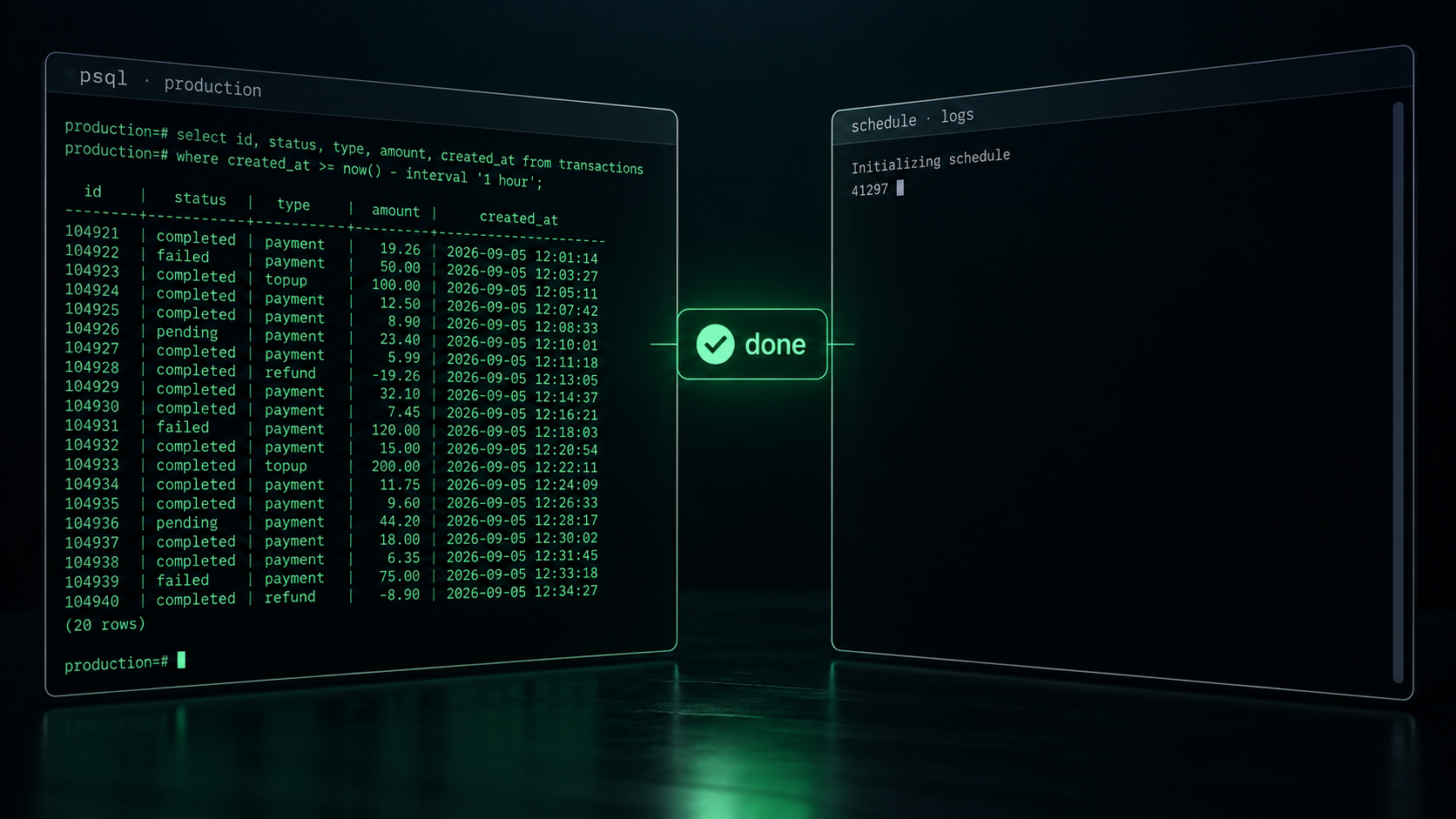Select the 'psql · production' window title
Viewport: 1456px width, 819px height.
point(170,82)
